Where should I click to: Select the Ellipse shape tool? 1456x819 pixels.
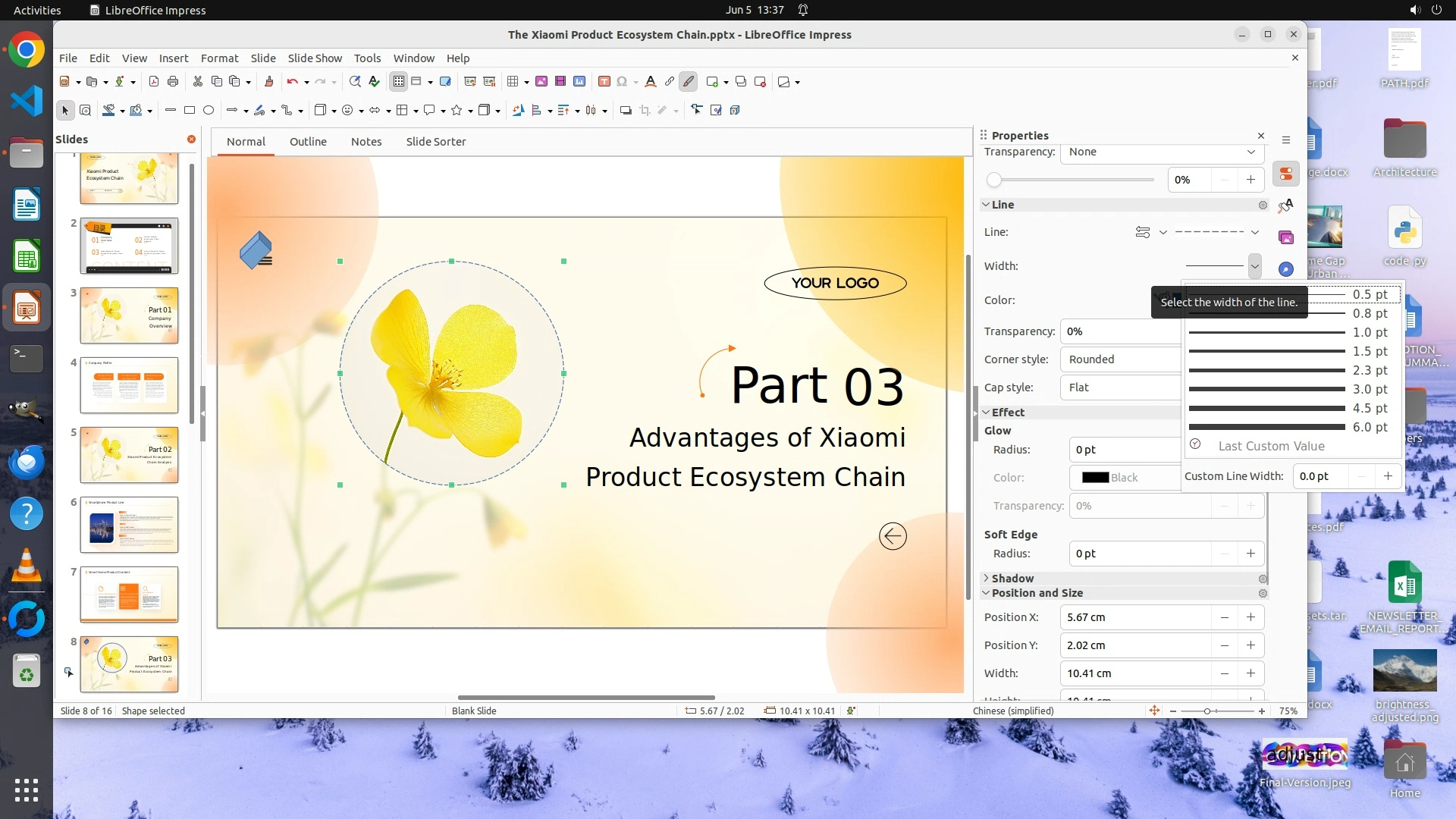click(x=209, y=111)
